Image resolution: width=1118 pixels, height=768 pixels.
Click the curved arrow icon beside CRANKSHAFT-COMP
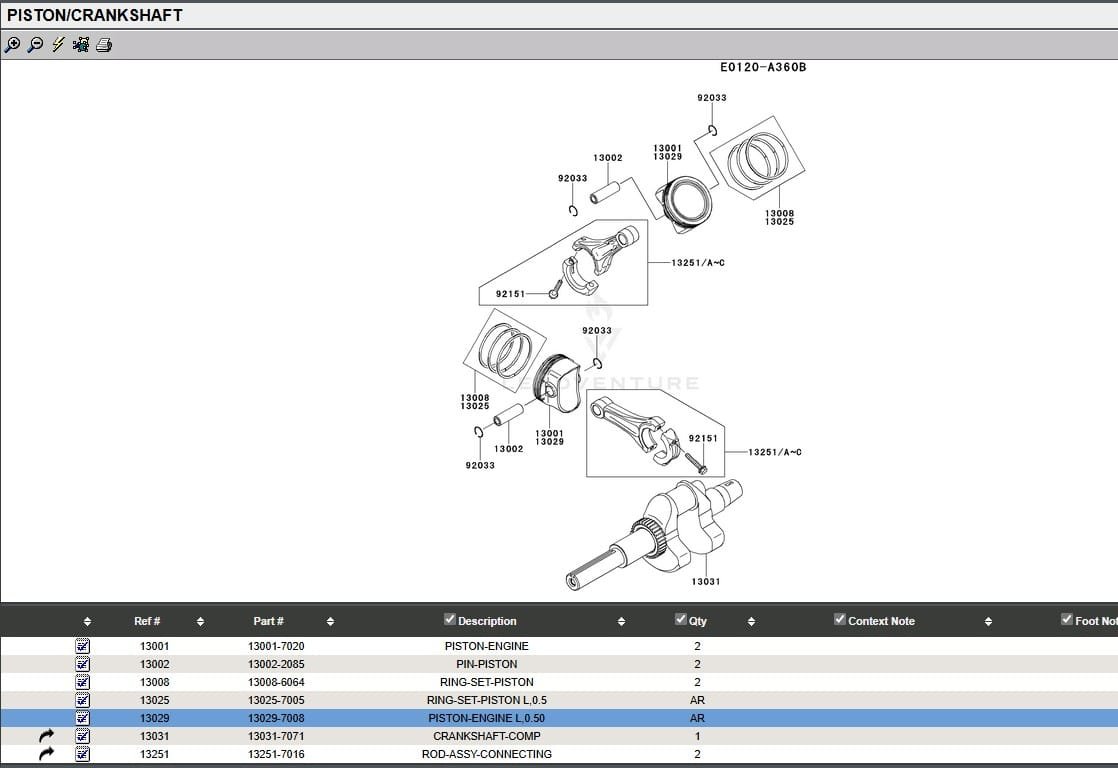click(46, 736)
